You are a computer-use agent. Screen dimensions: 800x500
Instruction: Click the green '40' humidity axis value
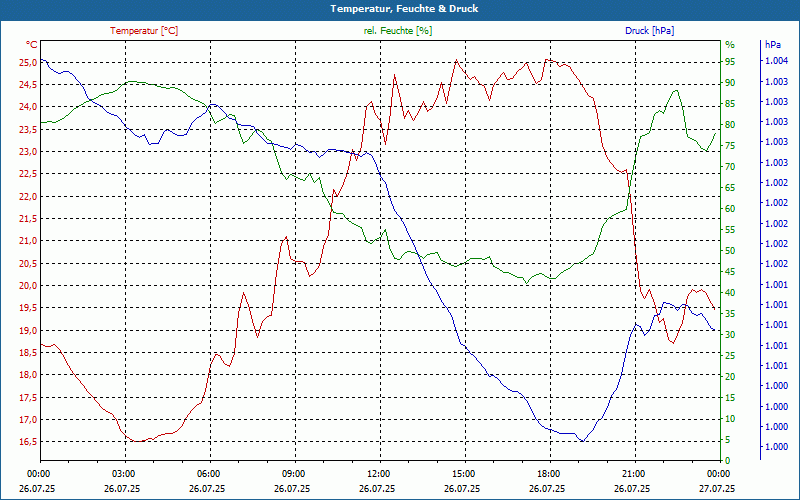(x=730, y=292)
